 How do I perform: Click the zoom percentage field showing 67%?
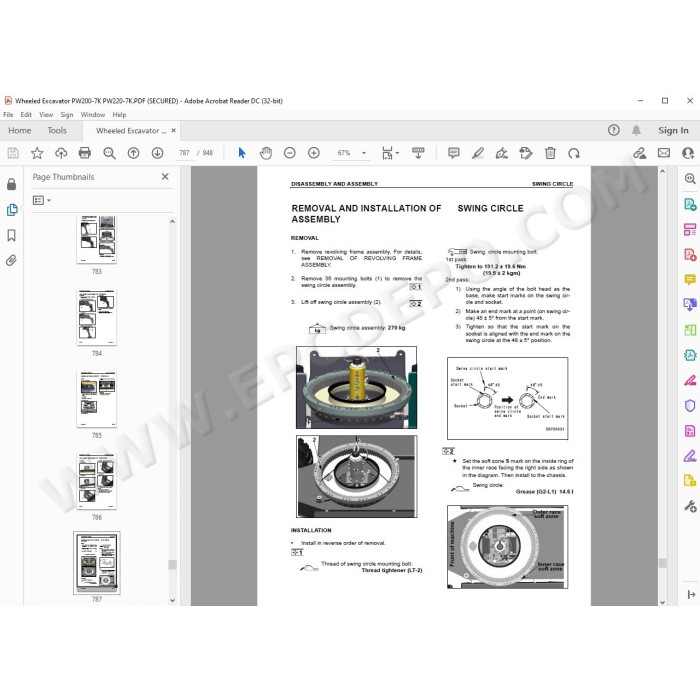point(344,153)
